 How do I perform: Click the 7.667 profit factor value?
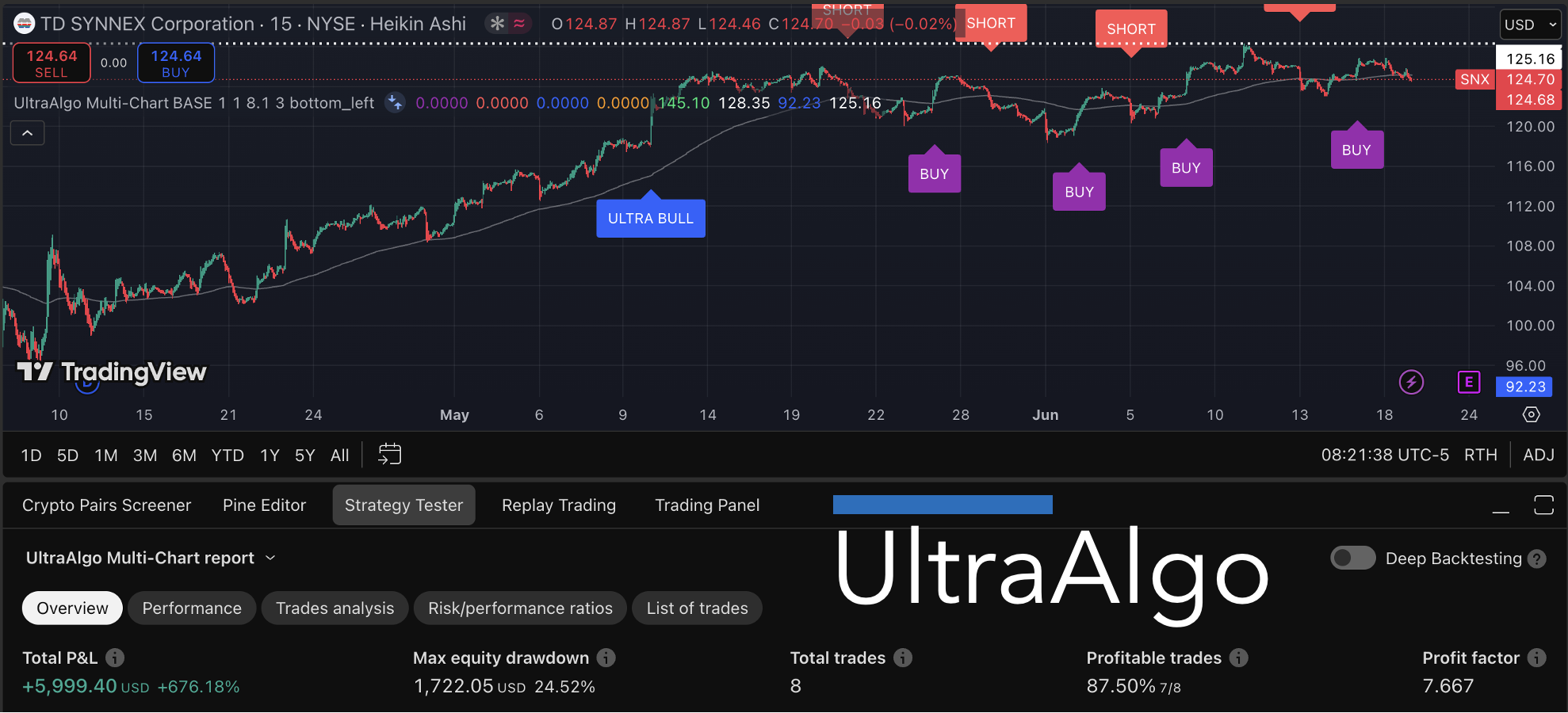coord(1448,686)
